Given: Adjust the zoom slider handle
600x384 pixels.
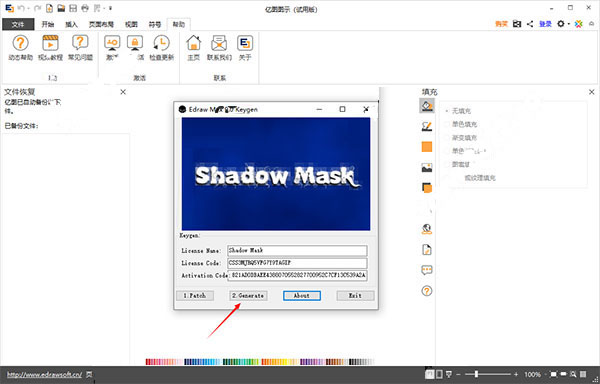Looking at the screenshot, I should 476,374.
